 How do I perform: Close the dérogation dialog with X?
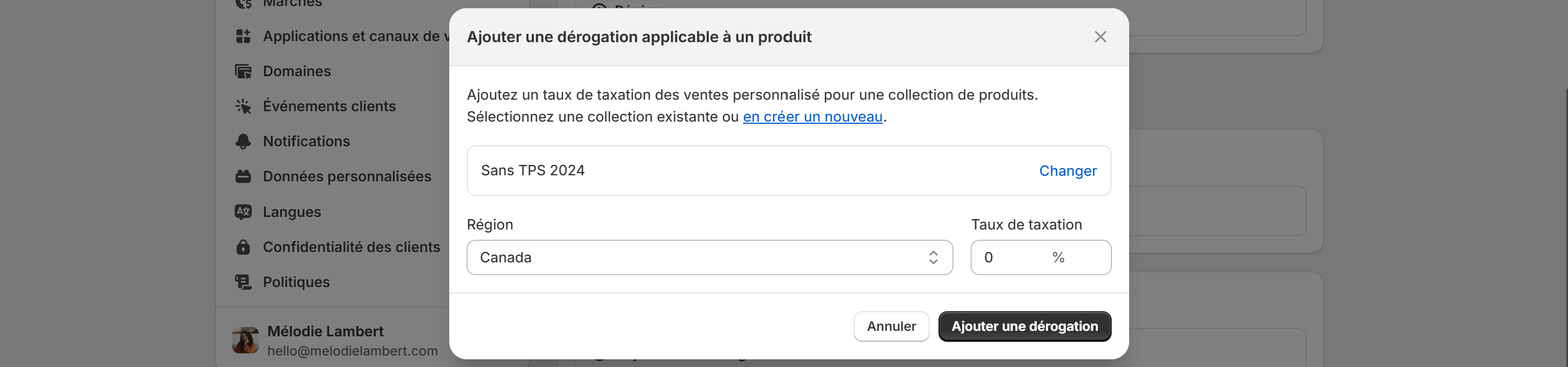[1100, 37]
